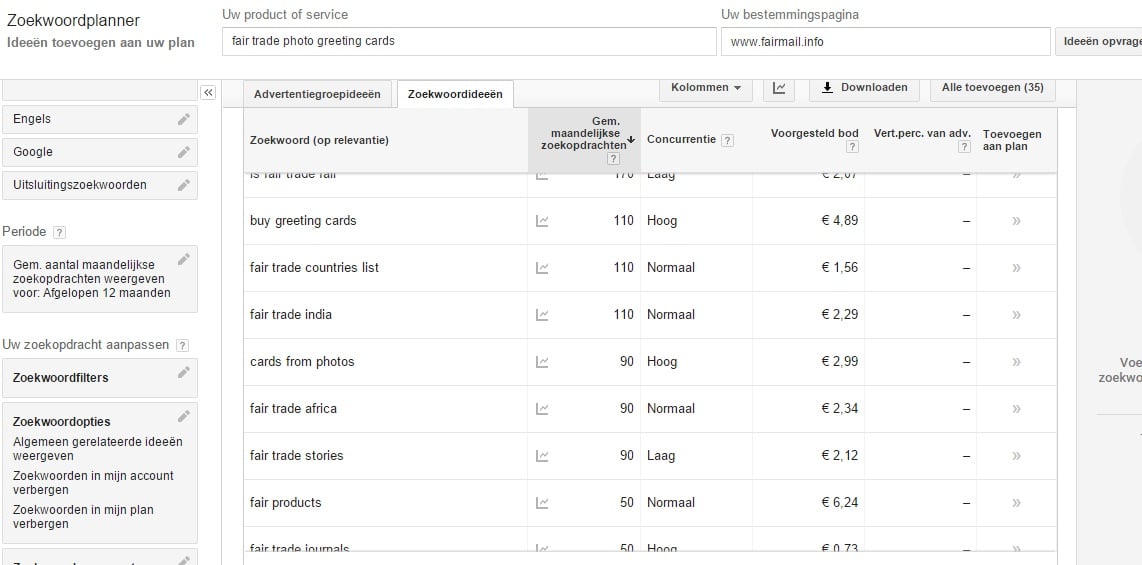Viewport: 1142px width, 565px height.
Task: Click the Ideeën opvragen button
Action: point(1099,42)
